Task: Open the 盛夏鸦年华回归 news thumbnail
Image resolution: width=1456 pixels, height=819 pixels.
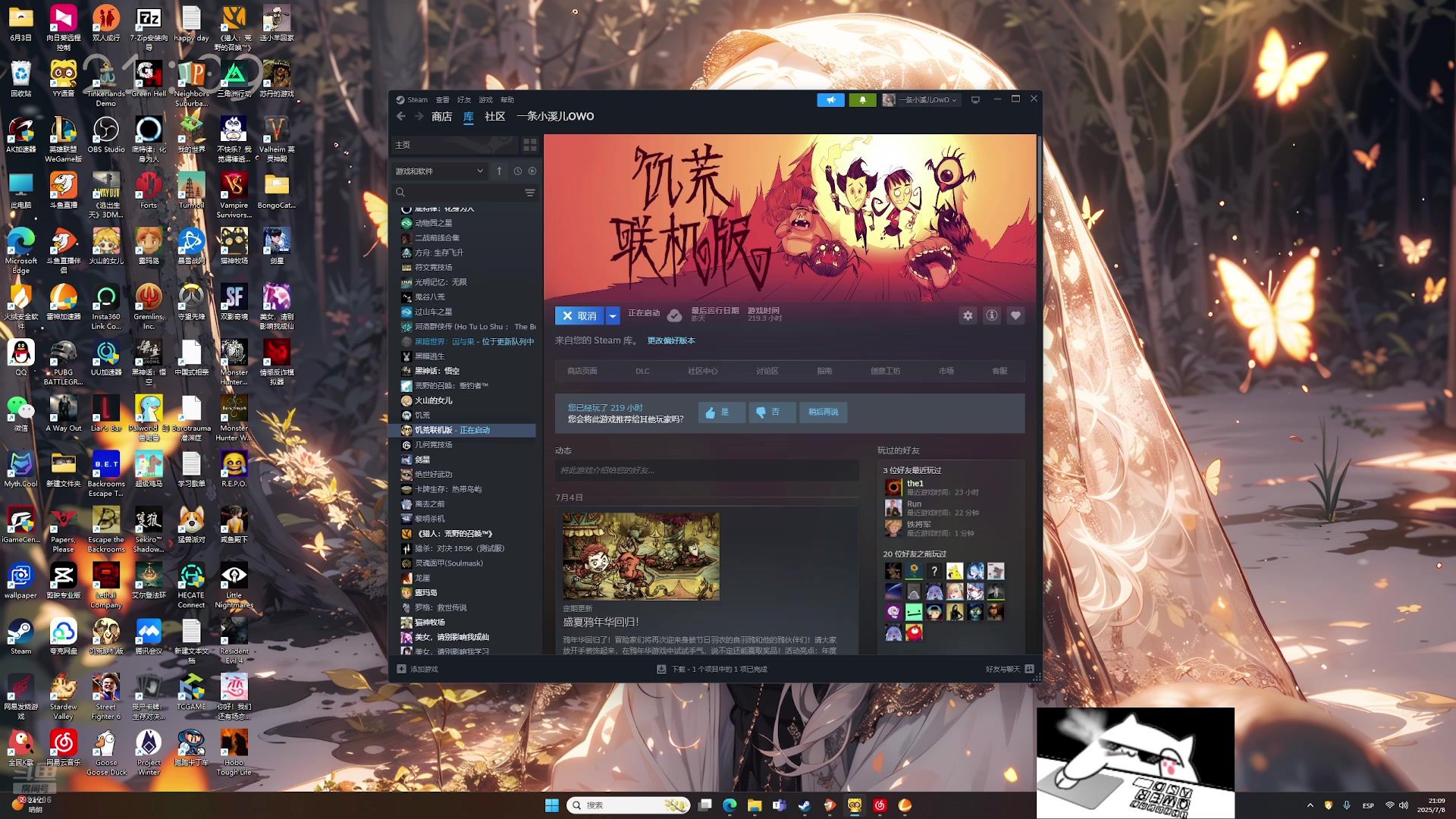Action: [641, 557]
